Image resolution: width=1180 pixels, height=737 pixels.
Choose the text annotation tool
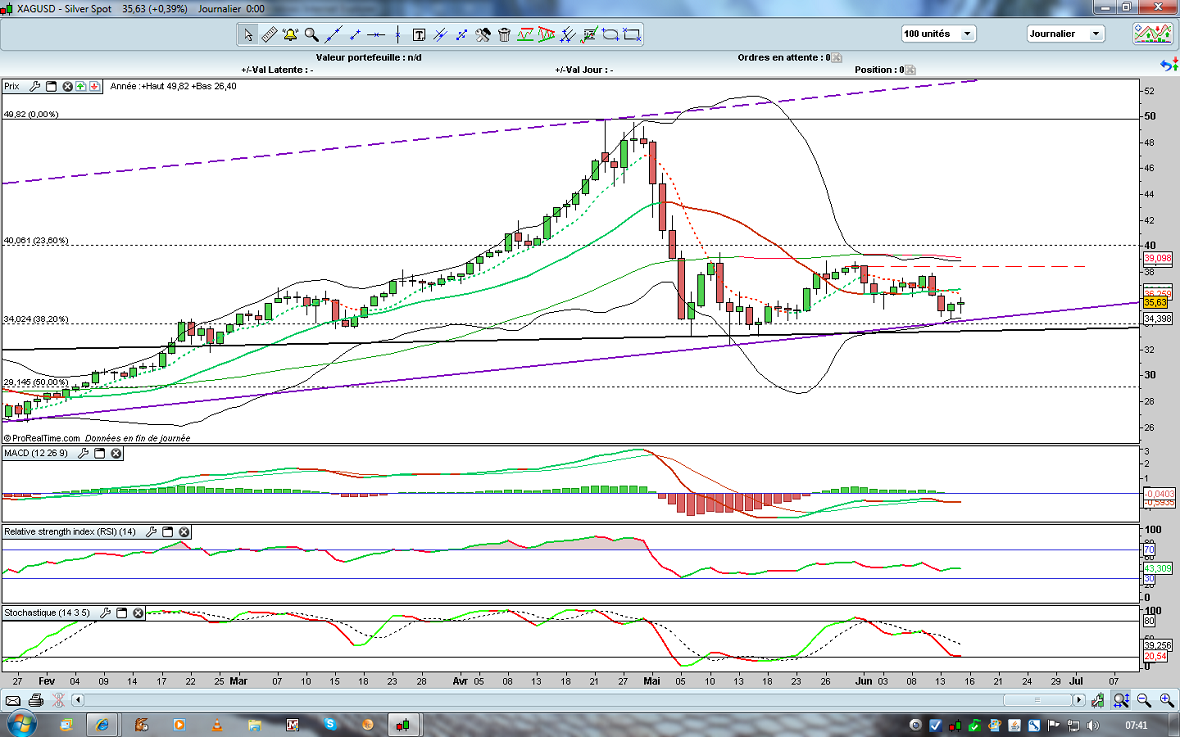click(419, 34)
